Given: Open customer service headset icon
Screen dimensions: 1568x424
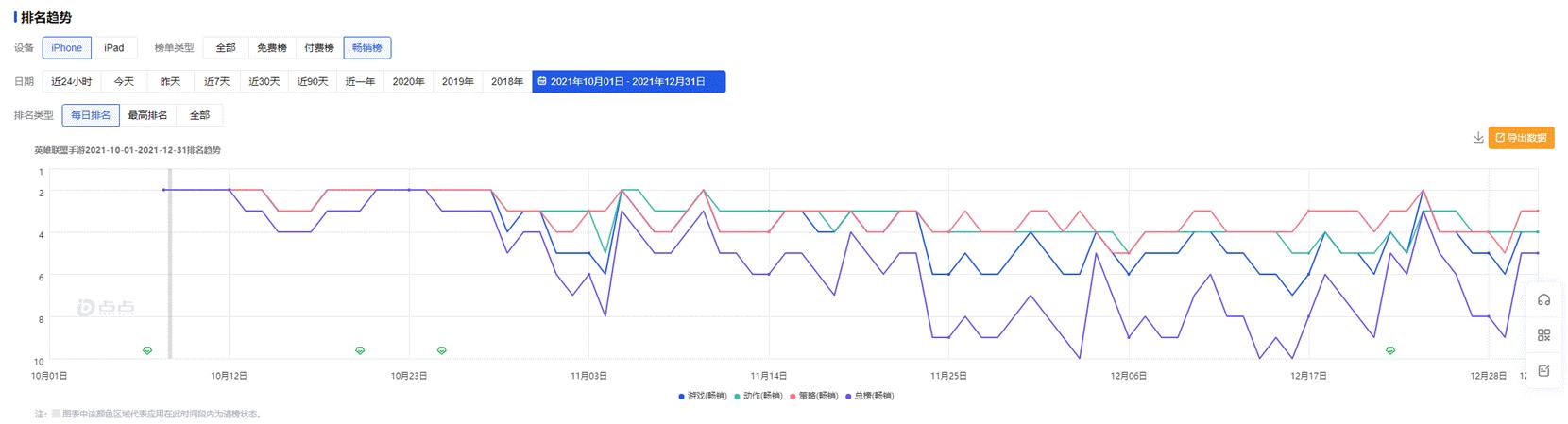Looking at the screenshot, I should tap(1544, 299).
